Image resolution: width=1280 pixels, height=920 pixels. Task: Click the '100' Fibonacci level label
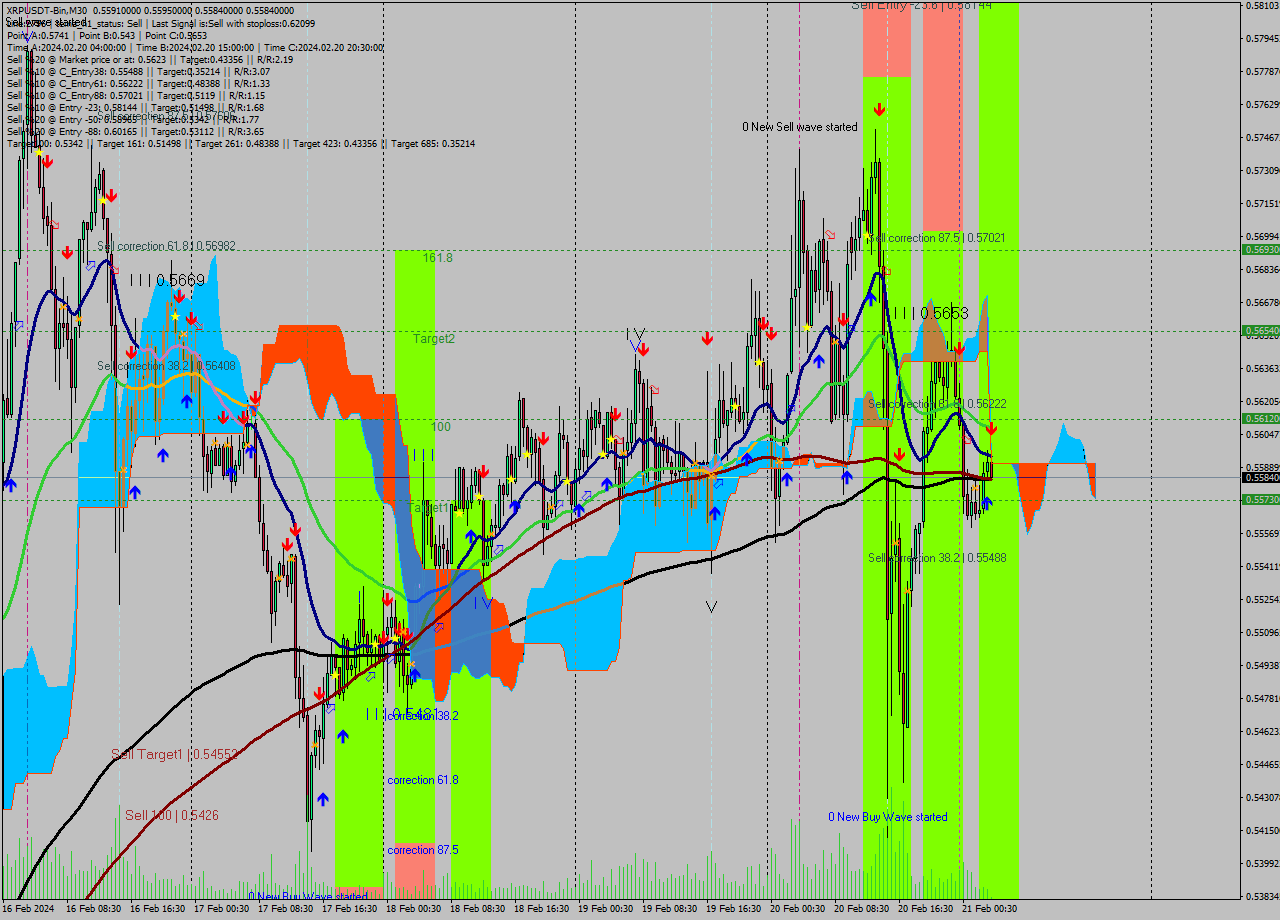point(440,427)
